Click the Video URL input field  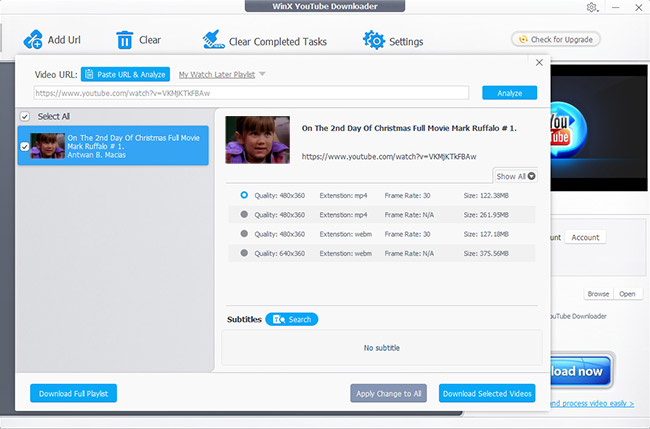coord(251,93)
